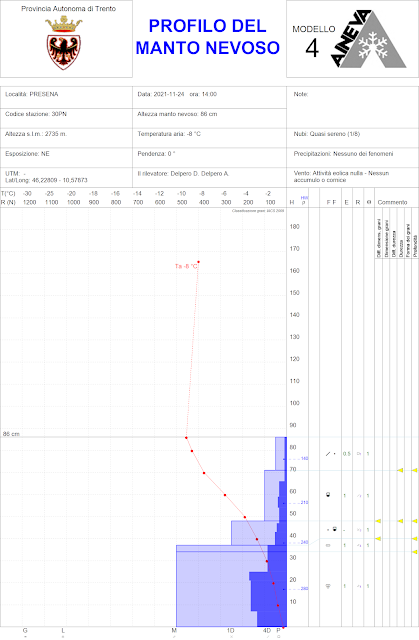Select the grain-form symbol at 20 cm

pyautogui.click(x=328, y=586)
